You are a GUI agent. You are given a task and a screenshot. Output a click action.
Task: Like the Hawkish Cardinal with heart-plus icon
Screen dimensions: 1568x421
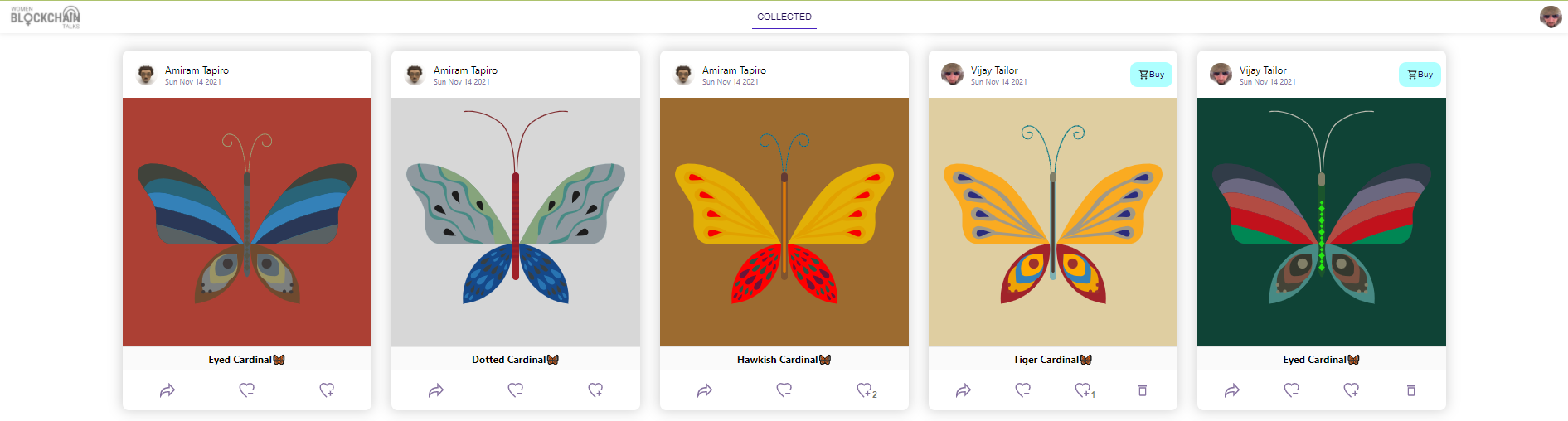865,390
